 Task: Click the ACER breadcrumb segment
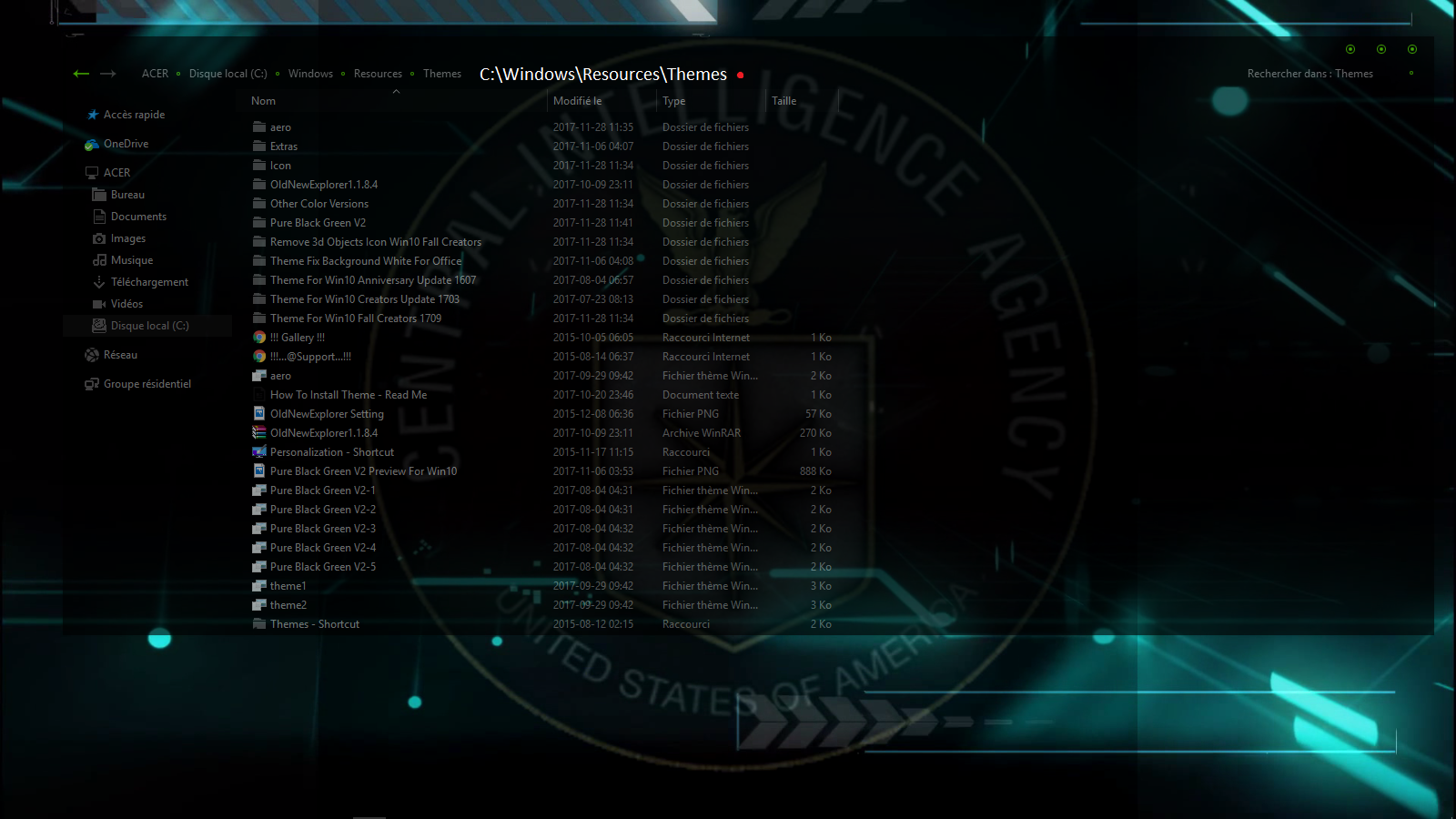[155, 74]
